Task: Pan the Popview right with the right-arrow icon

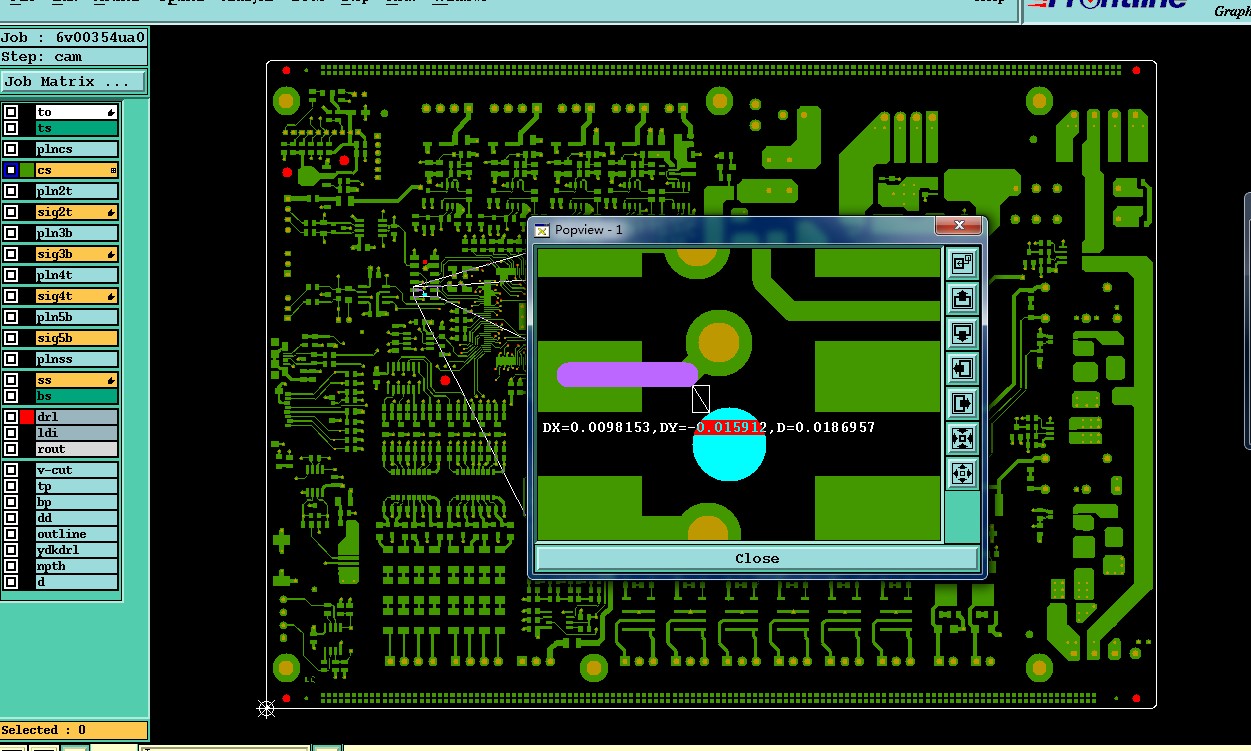Action: pos(962,403)
